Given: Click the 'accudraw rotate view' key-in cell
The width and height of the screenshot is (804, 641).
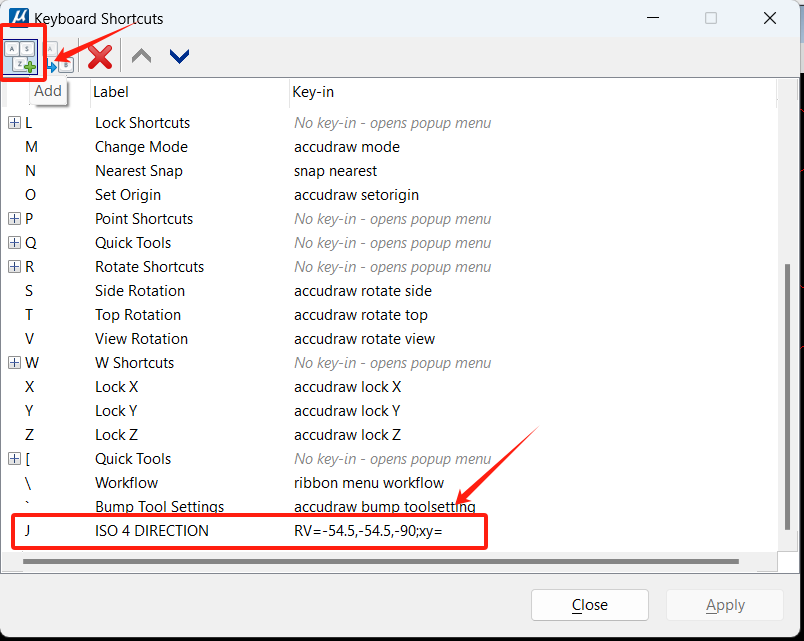Looking at the screenshot, I should pyautogui.click(x=365, y=339).
